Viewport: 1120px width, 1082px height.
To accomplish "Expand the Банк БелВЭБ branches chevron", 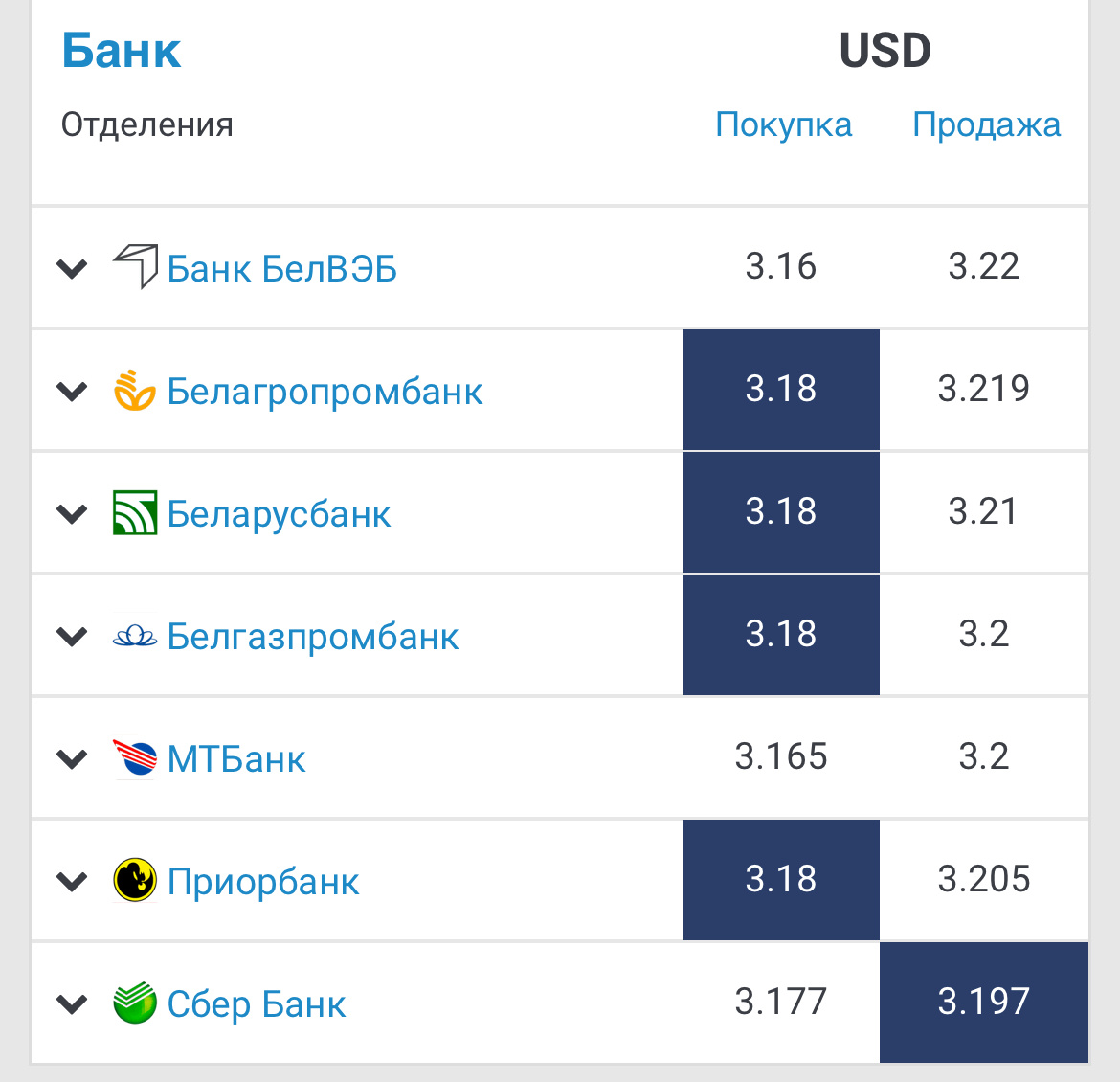I will pos(72,269).
